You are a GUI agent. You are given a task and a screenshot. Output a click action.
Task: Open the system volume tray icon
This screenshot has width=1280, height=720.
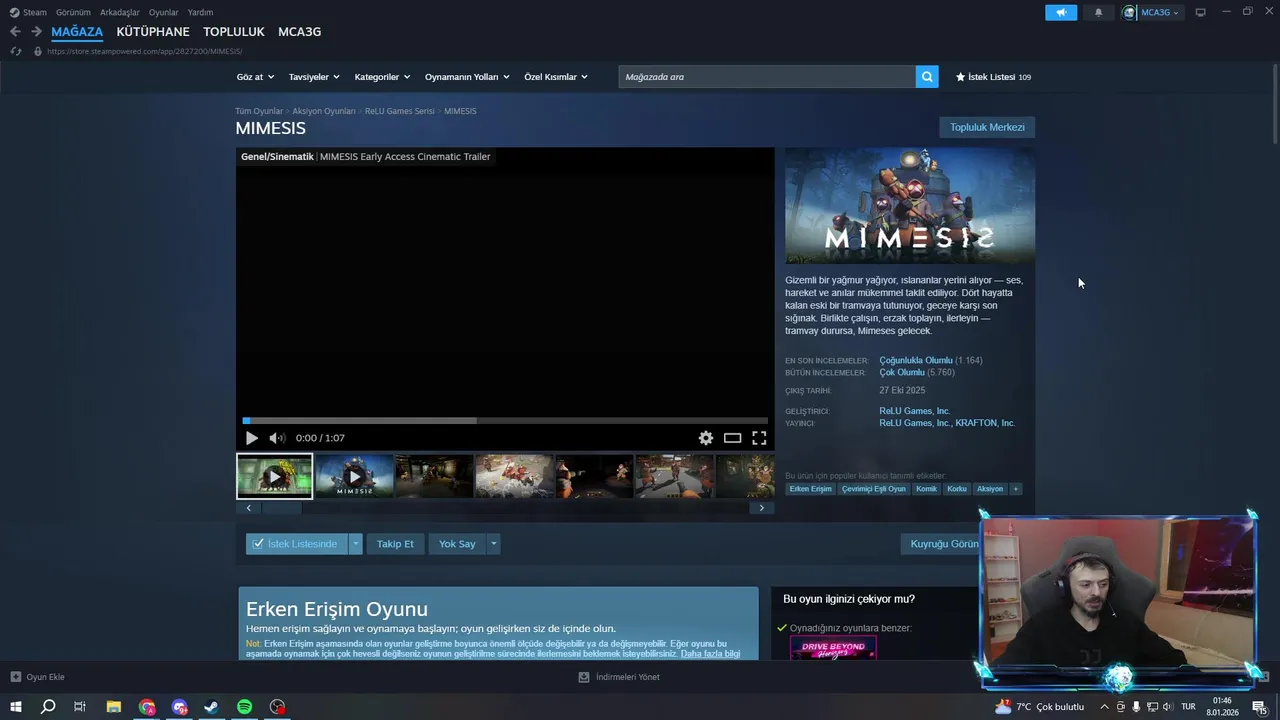(x=1168, y=707)
